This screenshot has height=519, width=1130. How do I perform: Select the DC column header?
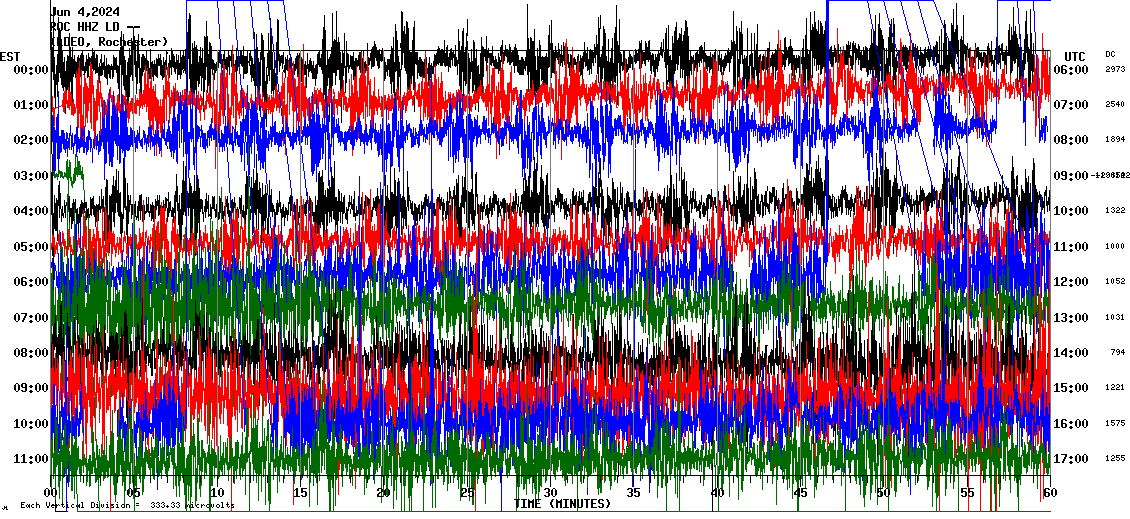pyautogui.click(x=1110, y=54)
